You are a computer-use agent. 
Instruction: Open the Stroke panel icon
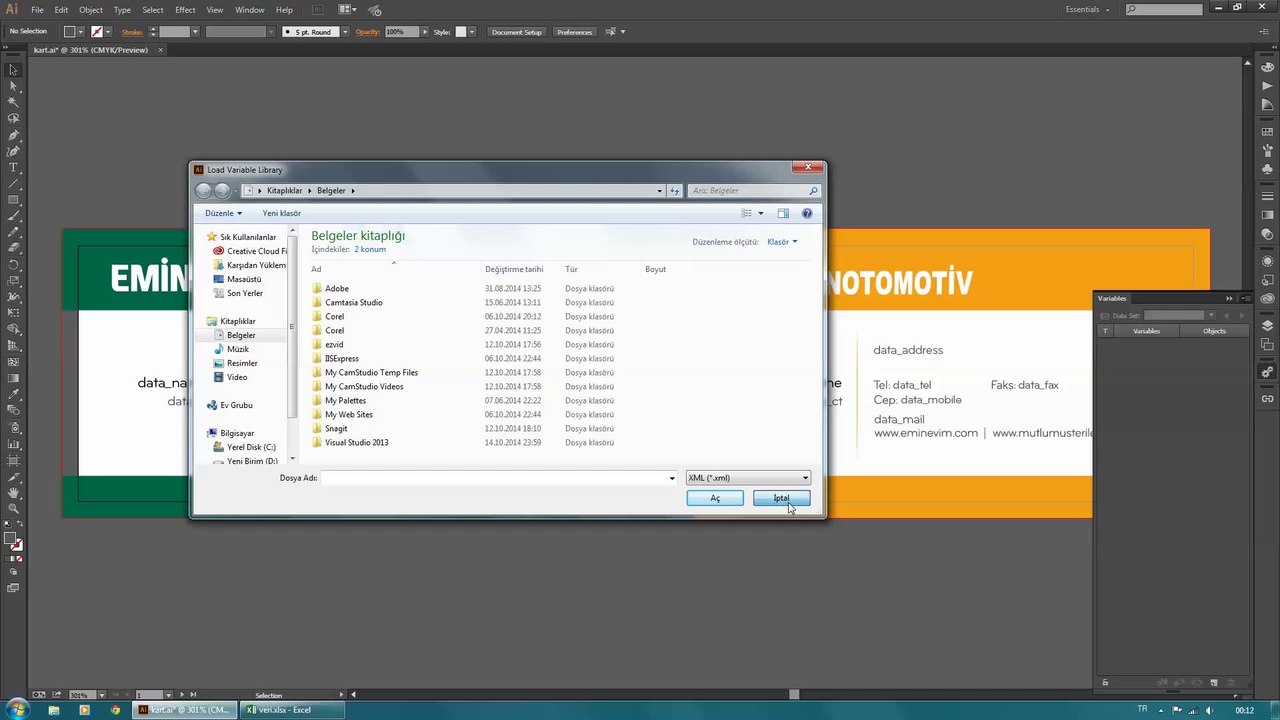(1267, 197)
